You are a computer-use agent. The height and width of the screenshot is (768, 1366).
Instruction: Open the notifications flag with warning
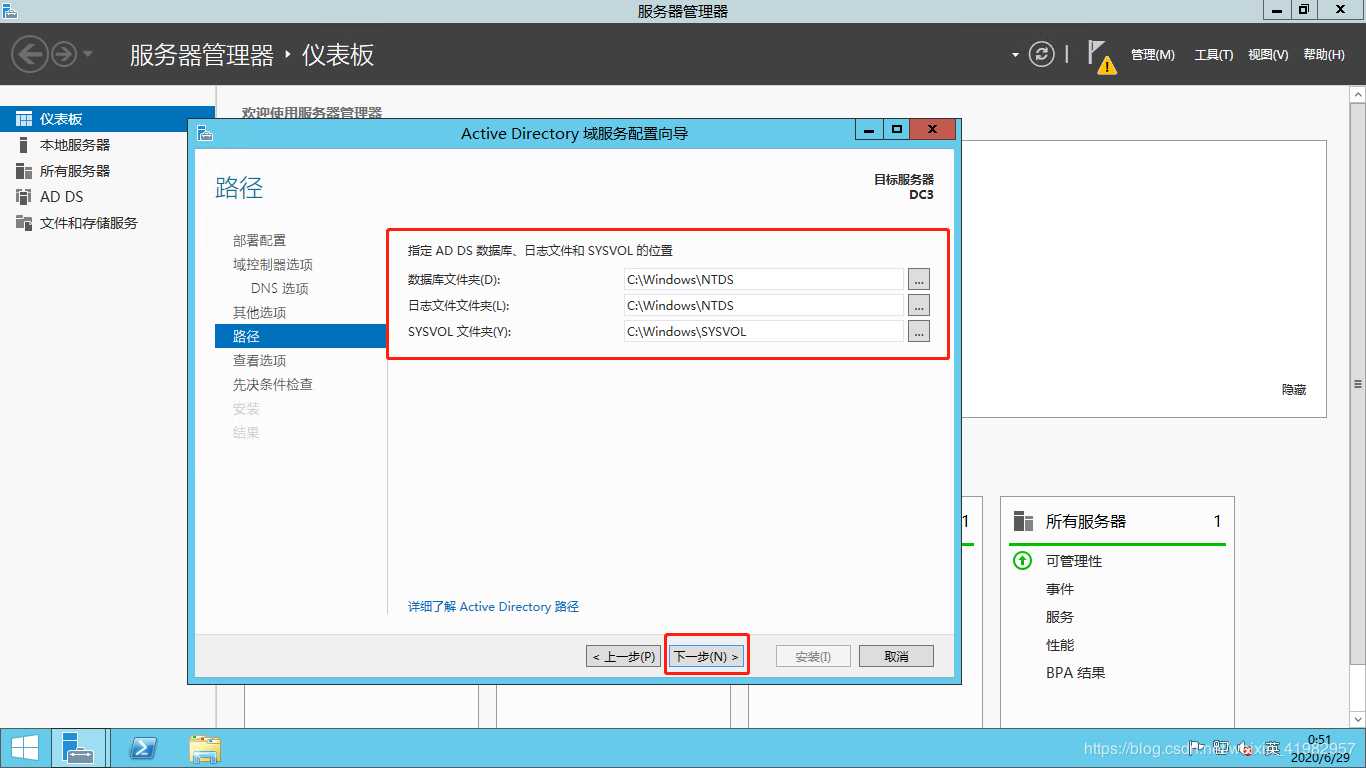pos(1100,56)
